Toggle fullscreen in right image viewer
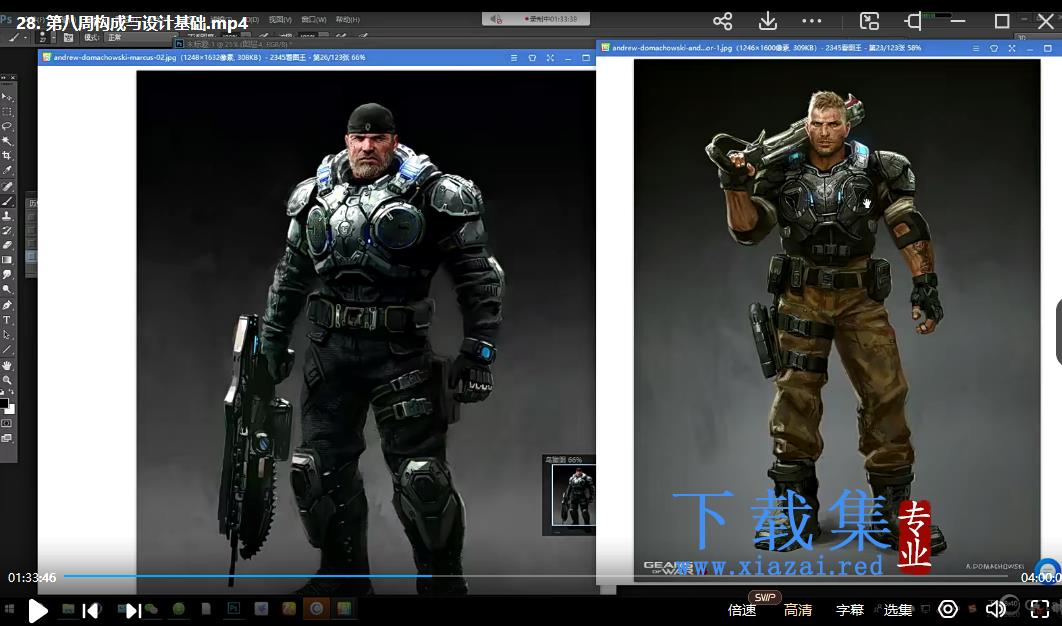This screenshot has width=1062, height=626. click(1012, 49)
